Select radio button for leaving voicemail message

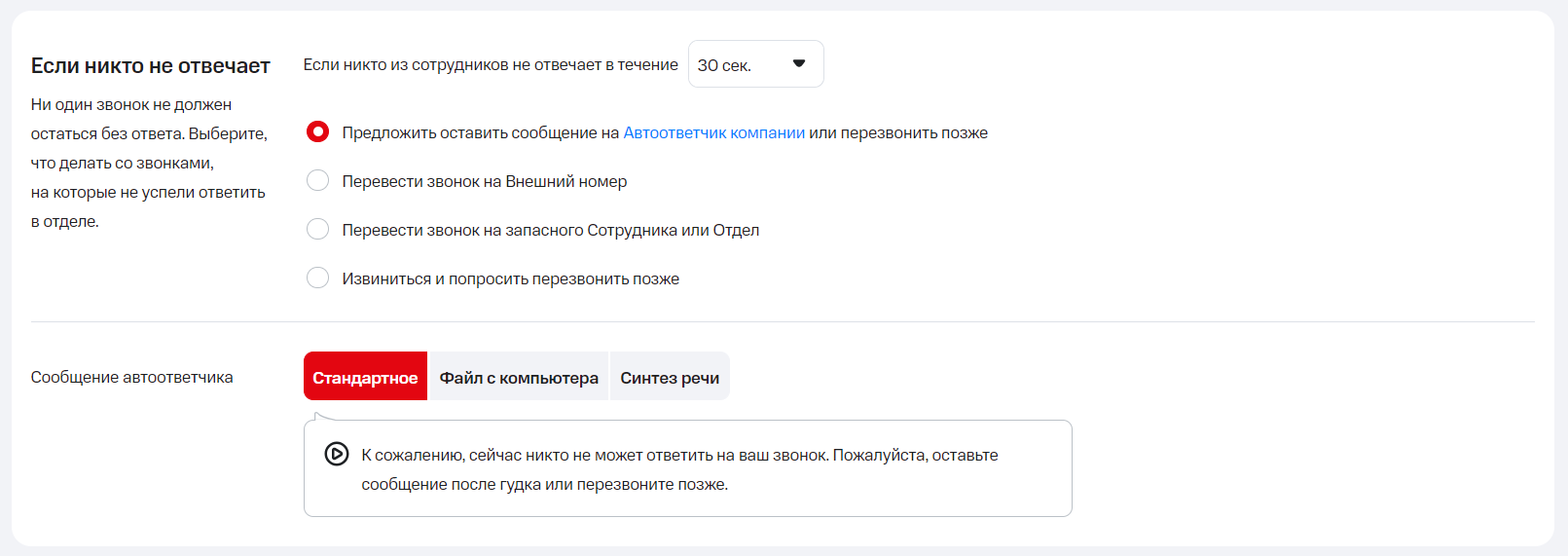pos(317,132)
